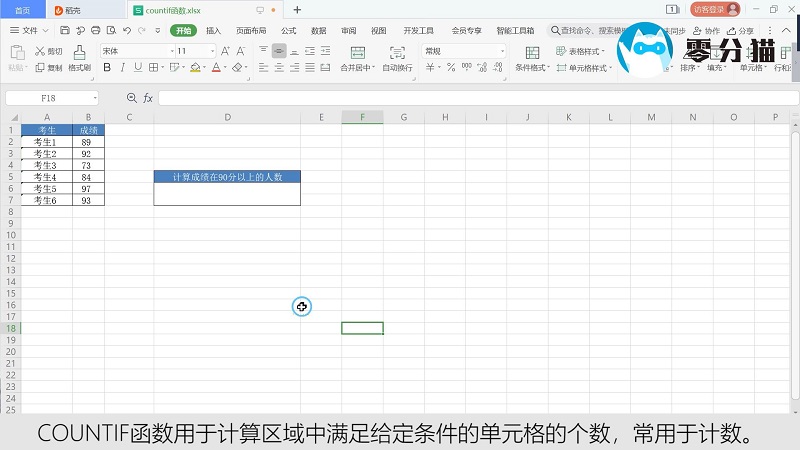Click the percent style icon
The image size is (800, 450).
click(x=451, y=68)
